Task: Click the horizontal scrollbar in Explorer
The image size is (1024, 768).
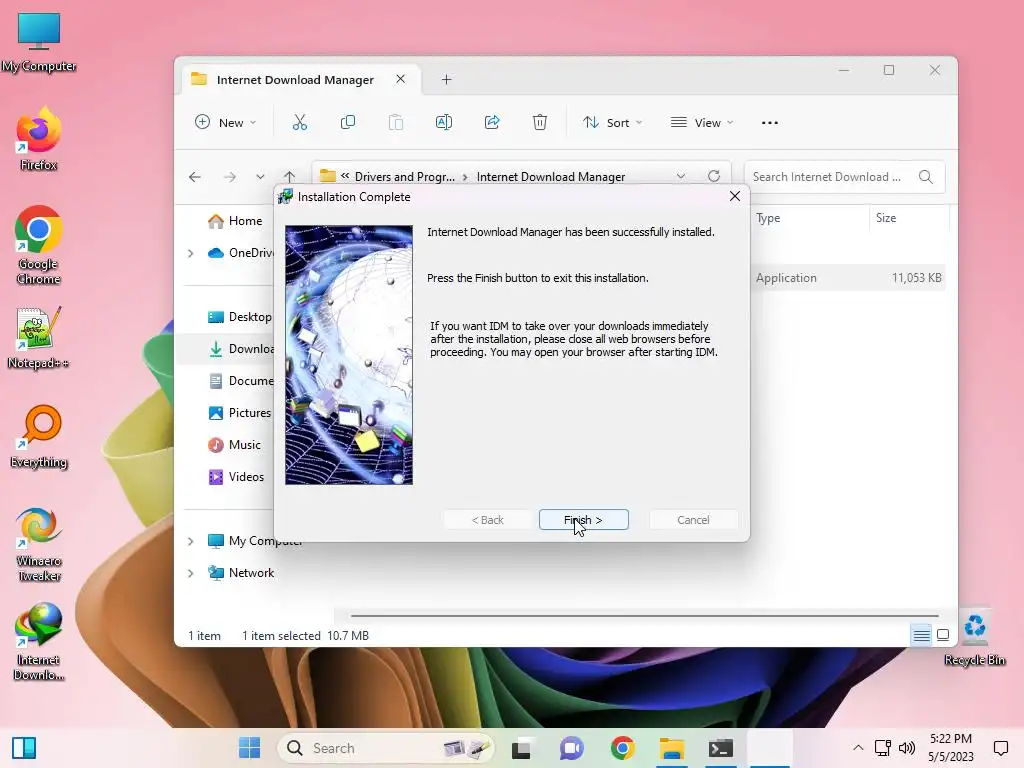Action: pyautogui.click(x=645, y=616)
